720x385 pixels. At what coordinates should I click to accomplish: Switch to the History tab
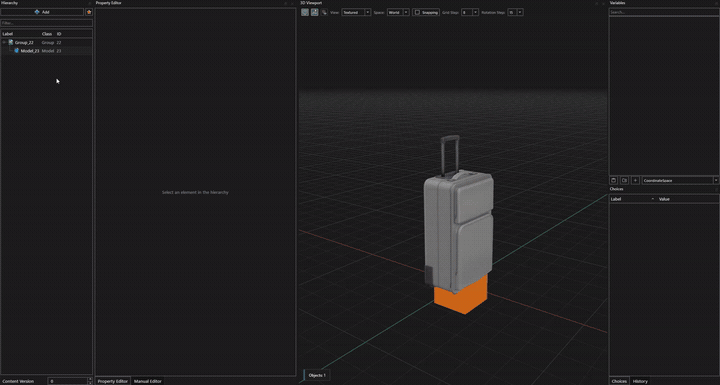(x=640, y=381)
